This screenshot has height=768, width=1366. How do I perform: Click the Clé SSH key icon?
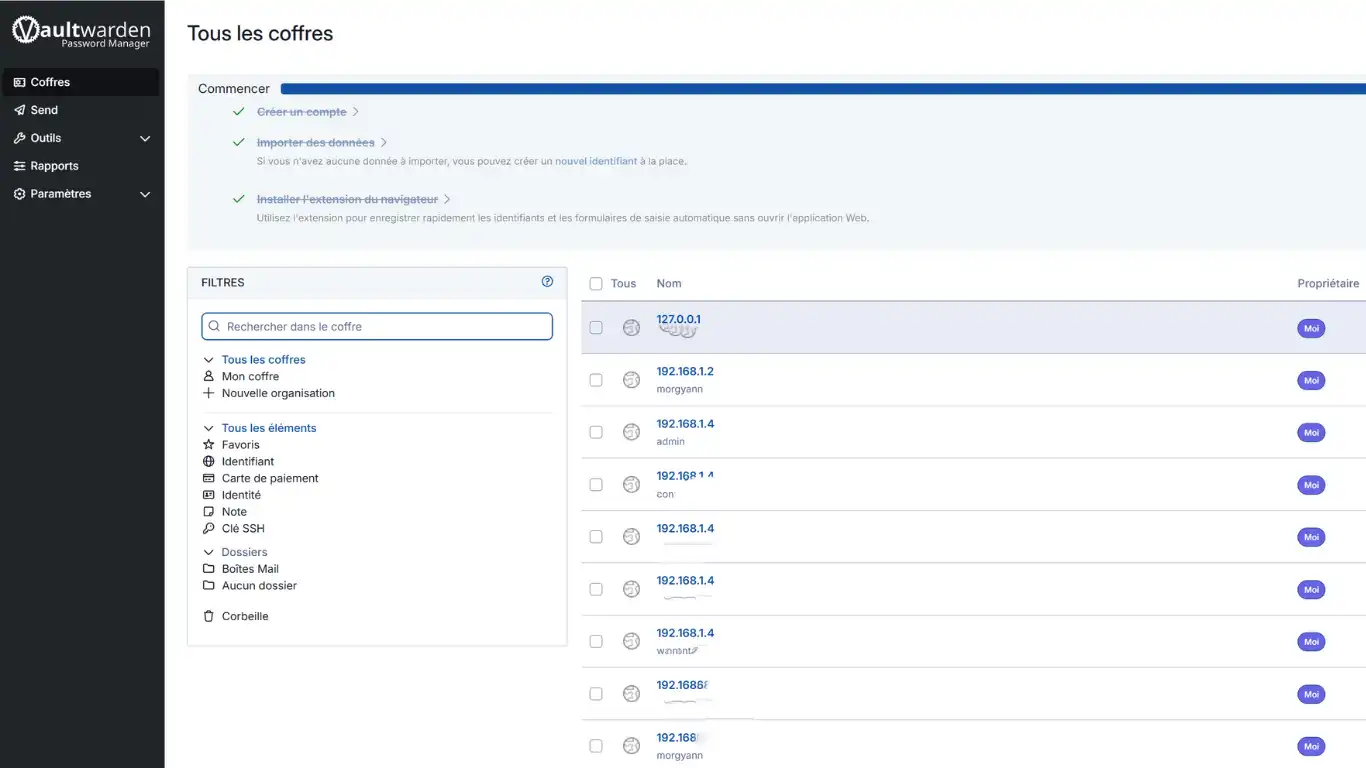(209, 529)
